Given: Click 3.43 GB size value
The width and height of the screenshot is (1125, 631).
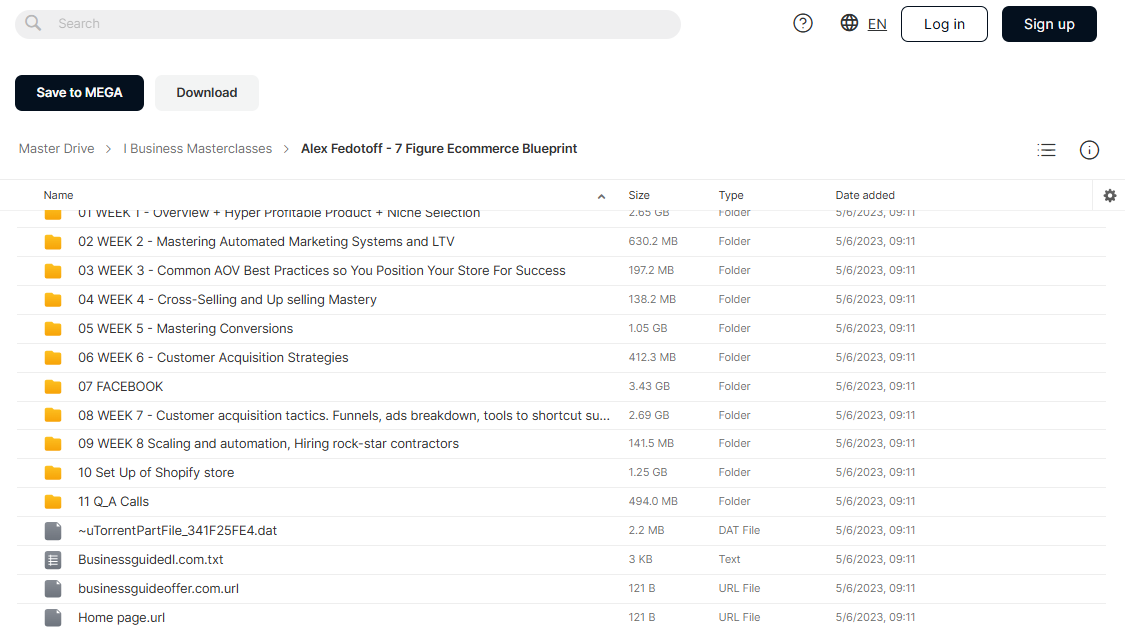Looking at the screenshot, I should 649,386.
